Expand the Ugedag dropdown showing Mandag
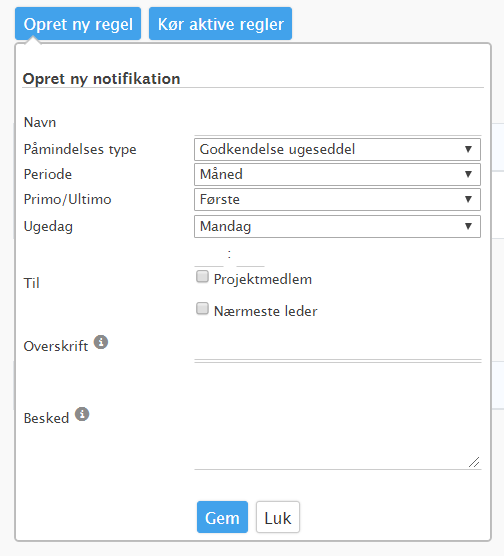Viewport: 504px width, 556px height. click(x=337, y=226)
